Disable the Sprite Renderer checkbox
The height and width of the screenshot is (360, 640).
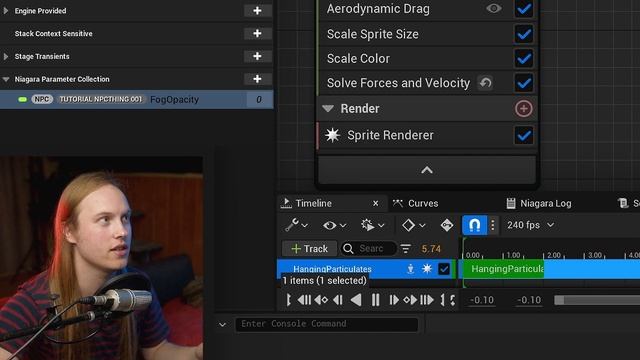pos(523,135)
